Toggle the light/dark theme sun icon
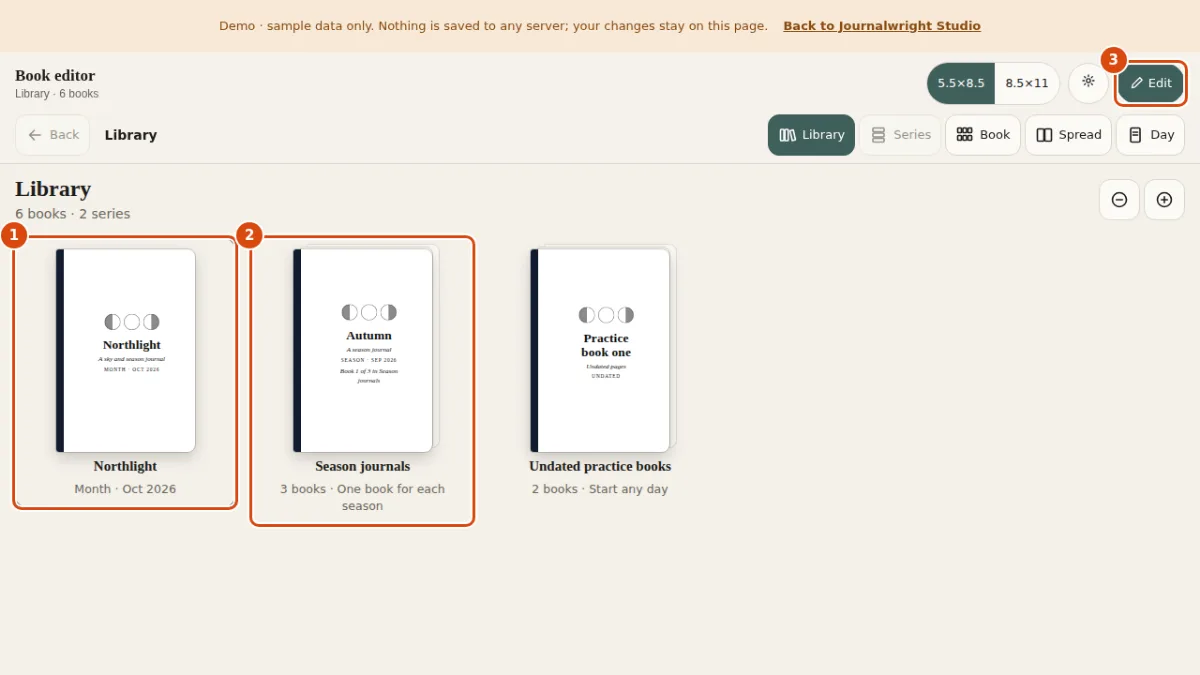The height and width of the screenshot is (675, 1200). coord(1088,83)
